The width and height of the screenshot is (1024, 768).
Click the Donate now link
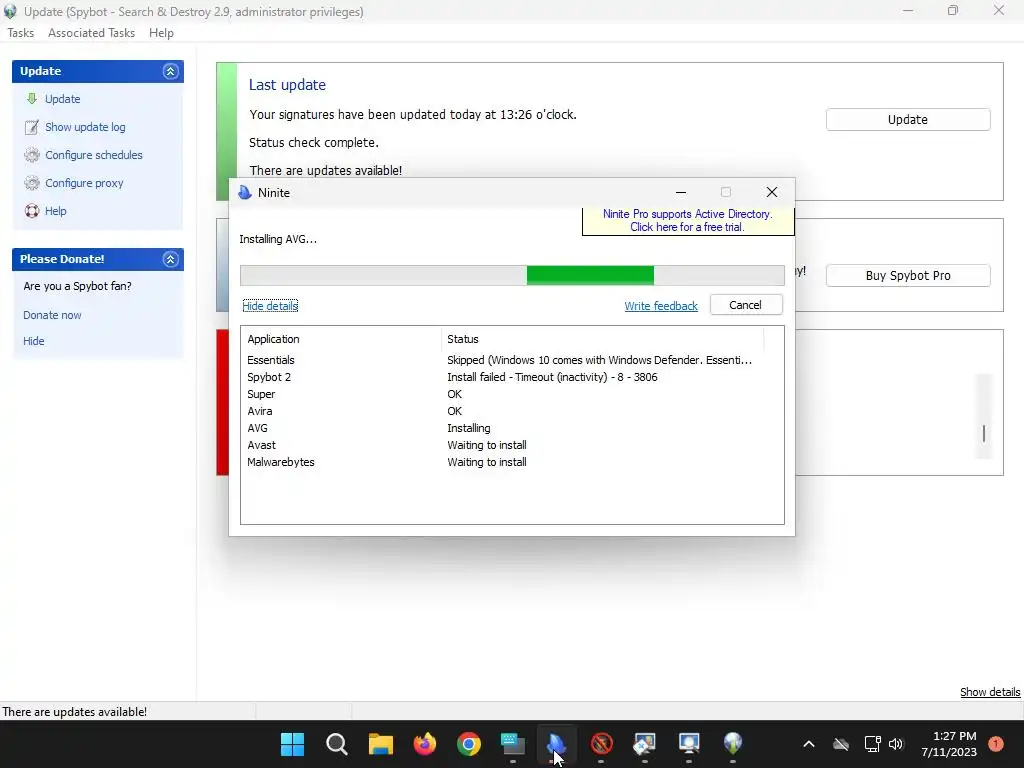52,315
